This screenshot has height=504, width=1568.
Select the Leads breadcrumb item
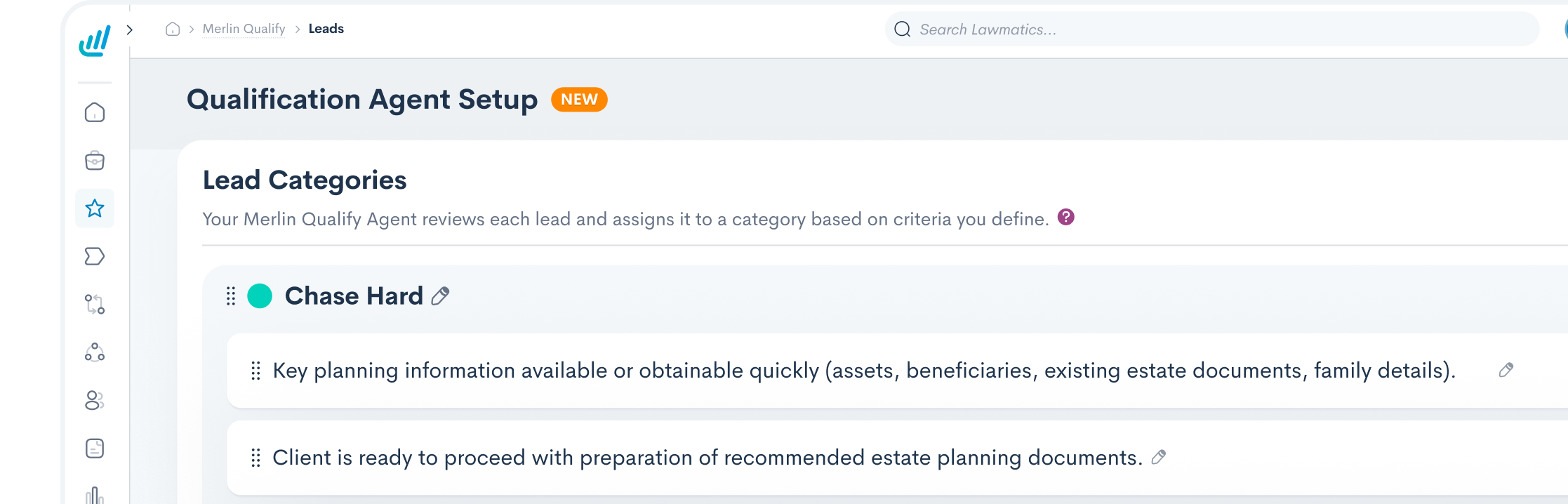click(x=326, y=29)
